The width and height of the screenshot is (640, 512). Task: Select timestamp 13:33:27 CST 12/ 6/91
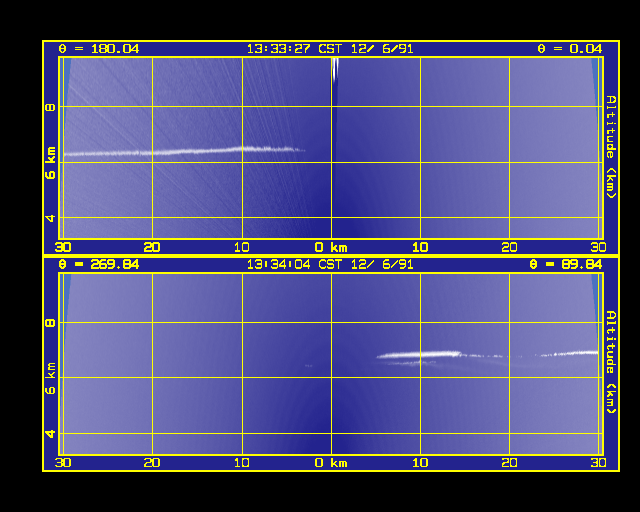click(x=330, y=49)
